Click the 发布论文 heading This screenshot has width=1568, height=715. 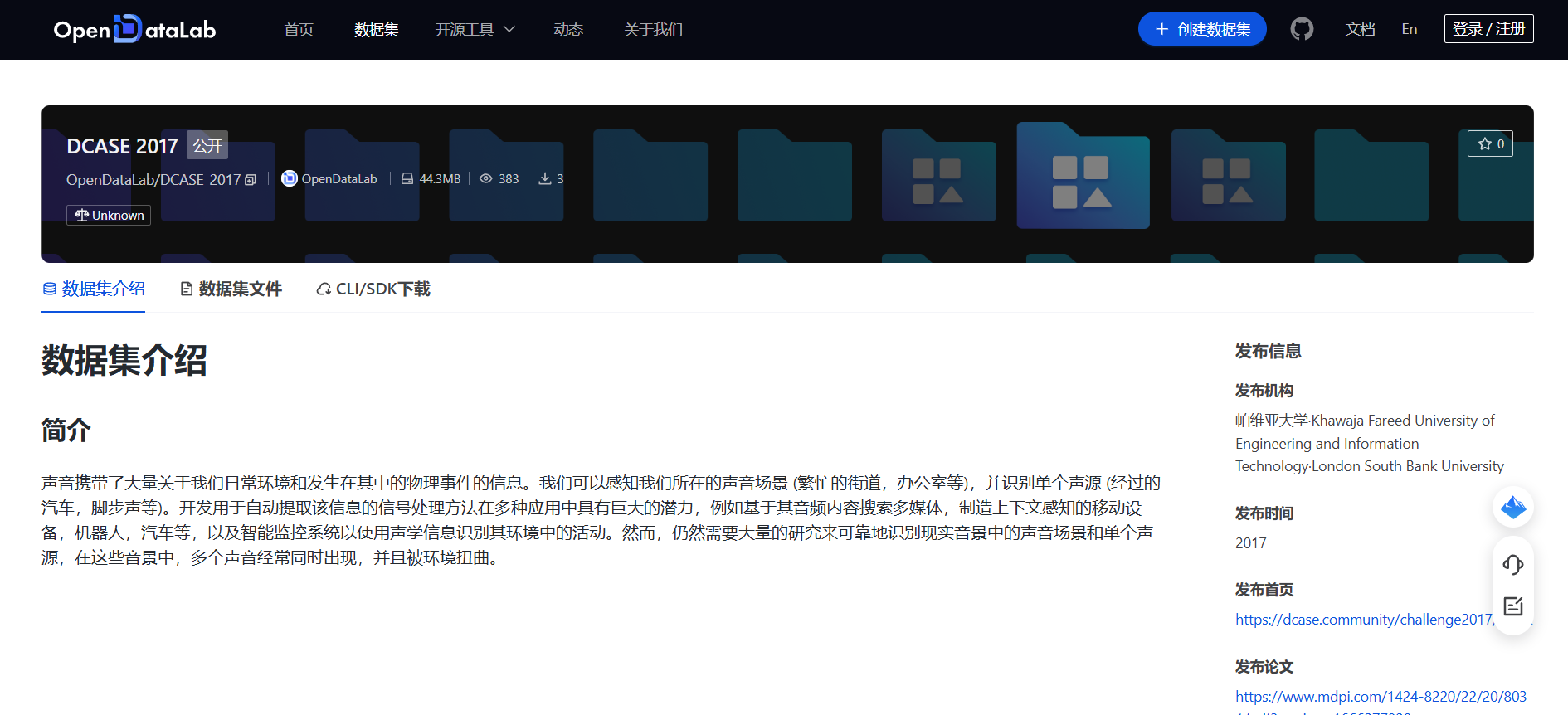(1264, 667)
